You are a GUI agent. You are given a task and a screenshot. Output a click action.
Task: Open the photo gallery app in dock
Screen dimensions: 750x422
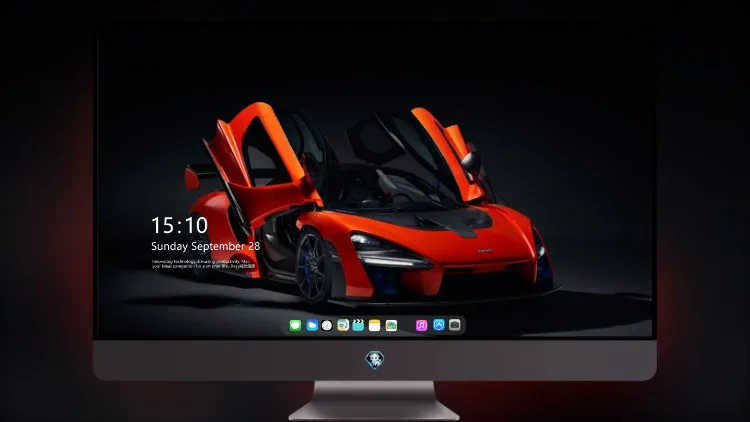coord(391,325)
